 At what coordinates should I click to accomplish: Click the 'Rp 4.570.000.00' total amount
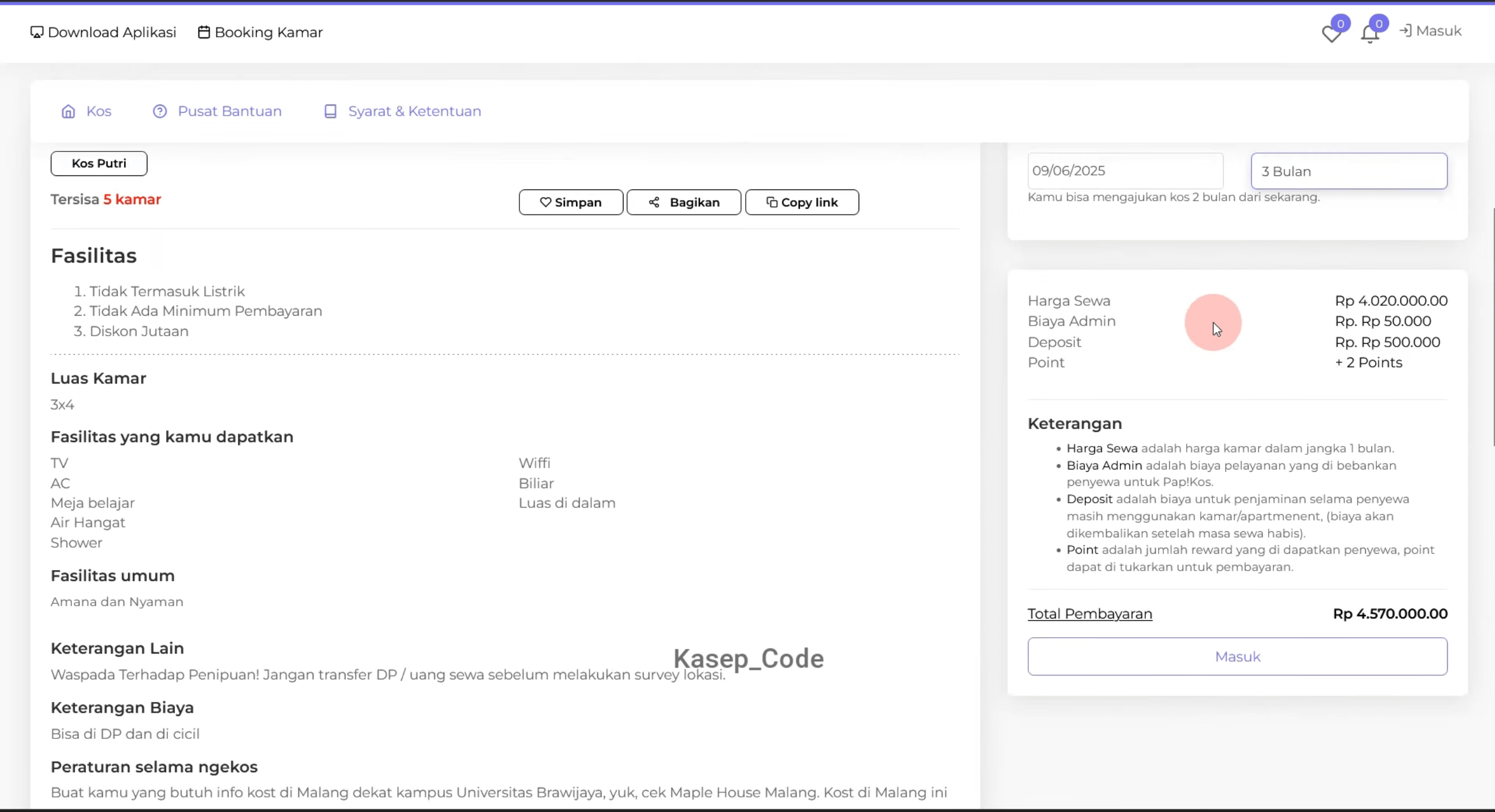(x=1390, y=614)
